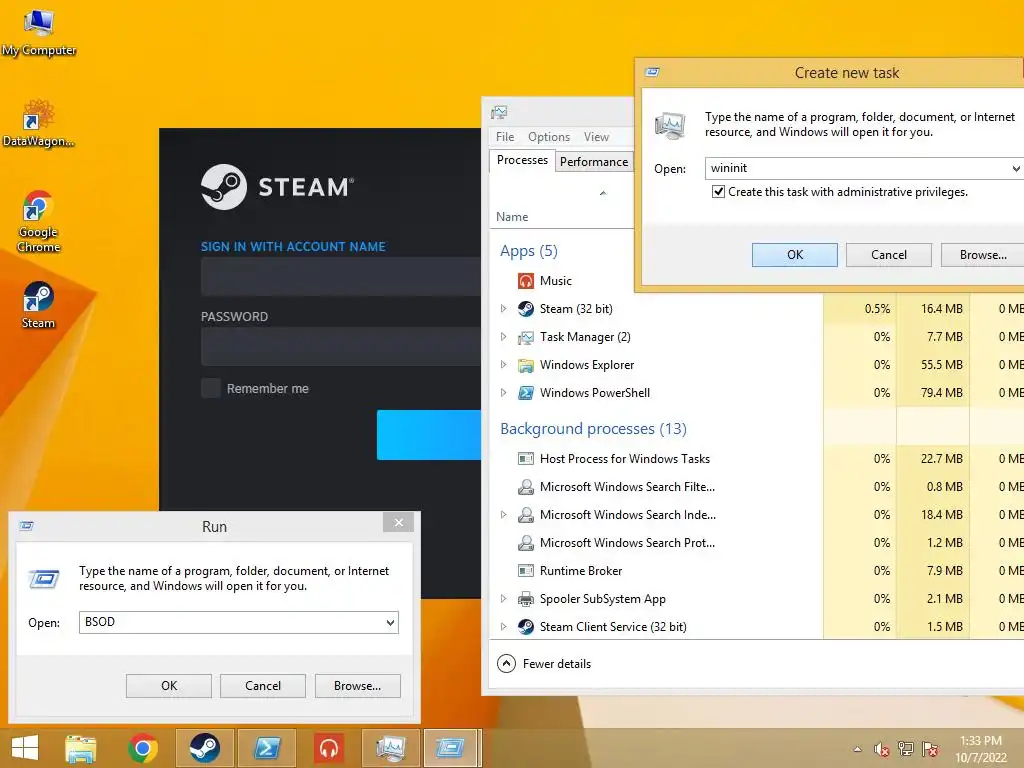1024x768 pixels.
Task: Click the wininit text in Open field
Action: [x=729, y=168]
